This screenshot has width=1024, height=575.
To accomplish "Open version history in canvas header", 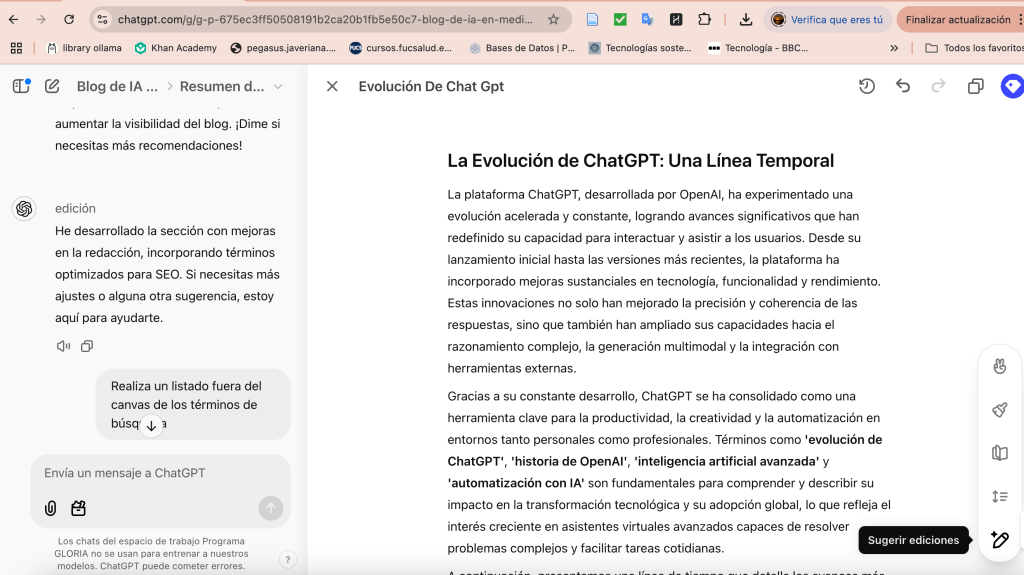I will (x=867, y=87).
